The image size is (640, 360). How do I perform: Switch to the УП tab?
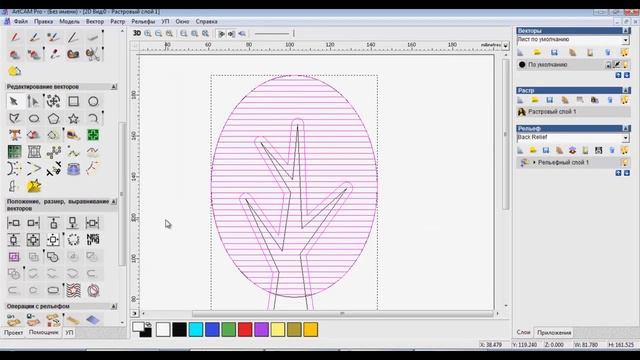(x=69, y=333)
